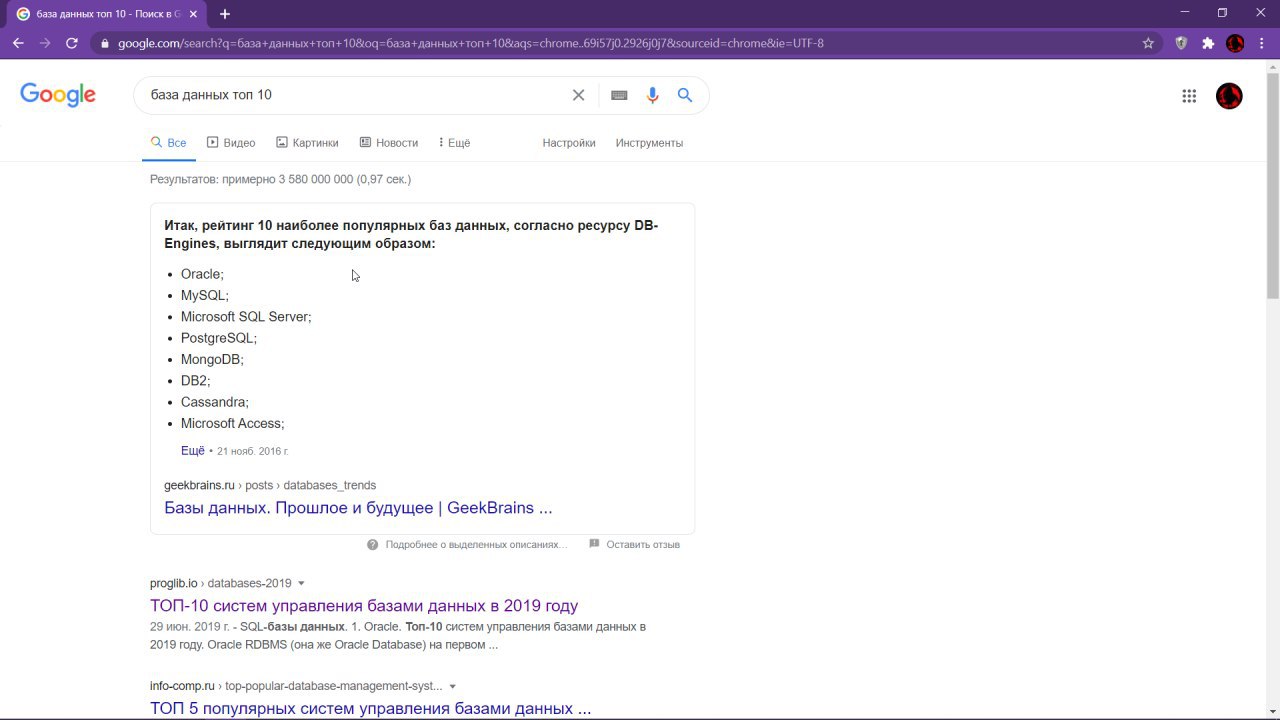This screenshot has width=1280, height=720.
Task: Click the results count text
Action: [280, 180]
